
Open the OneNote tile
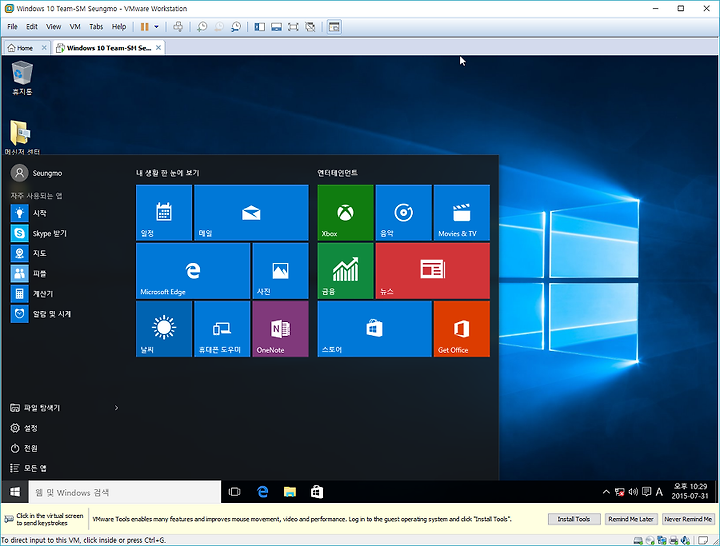280,329
